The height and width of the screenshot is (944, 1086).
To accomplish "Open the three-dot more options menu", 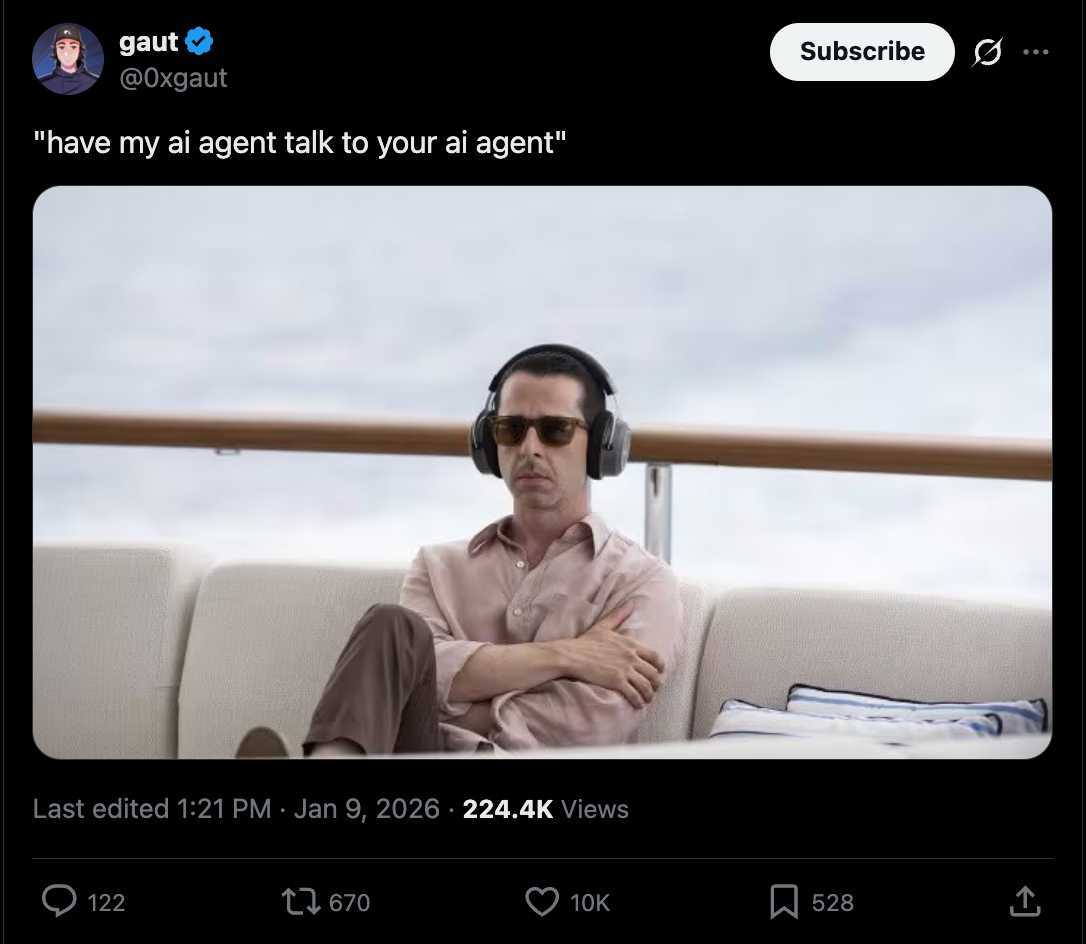I will coord(1035,52).
